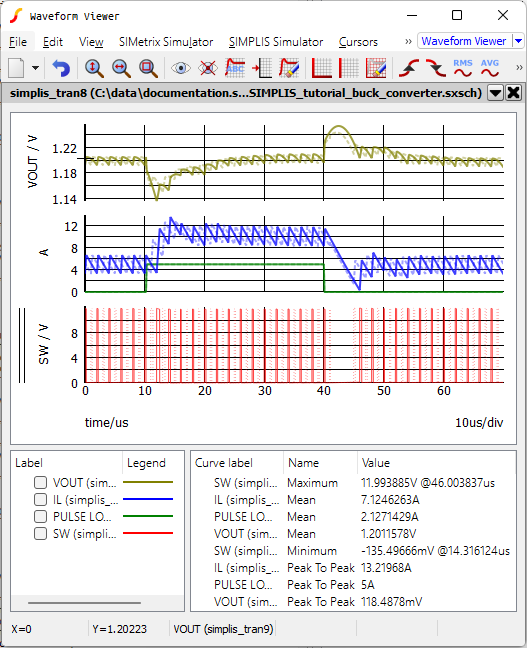
Task: Open the SIMPLIS Simulator menu
Action: [x=276, y=42]
